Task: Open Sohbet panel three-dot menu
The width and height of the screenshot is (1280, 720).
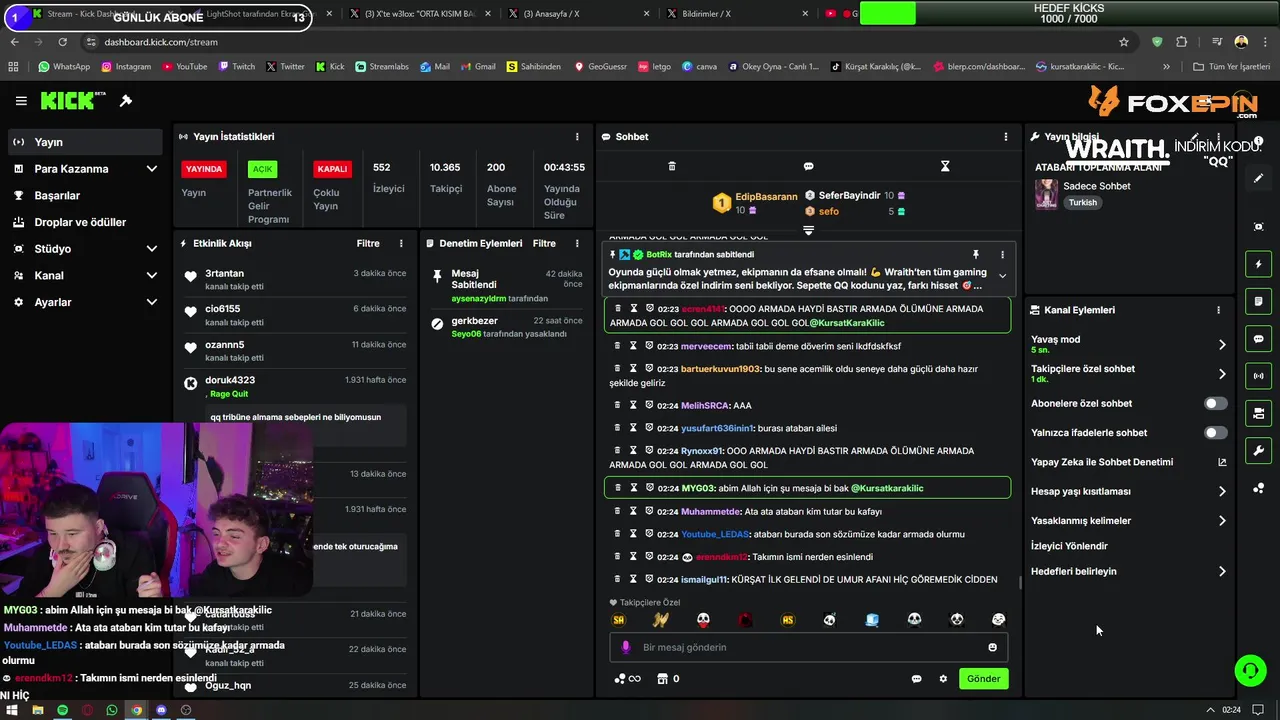Action: [x=1006, y=137]
